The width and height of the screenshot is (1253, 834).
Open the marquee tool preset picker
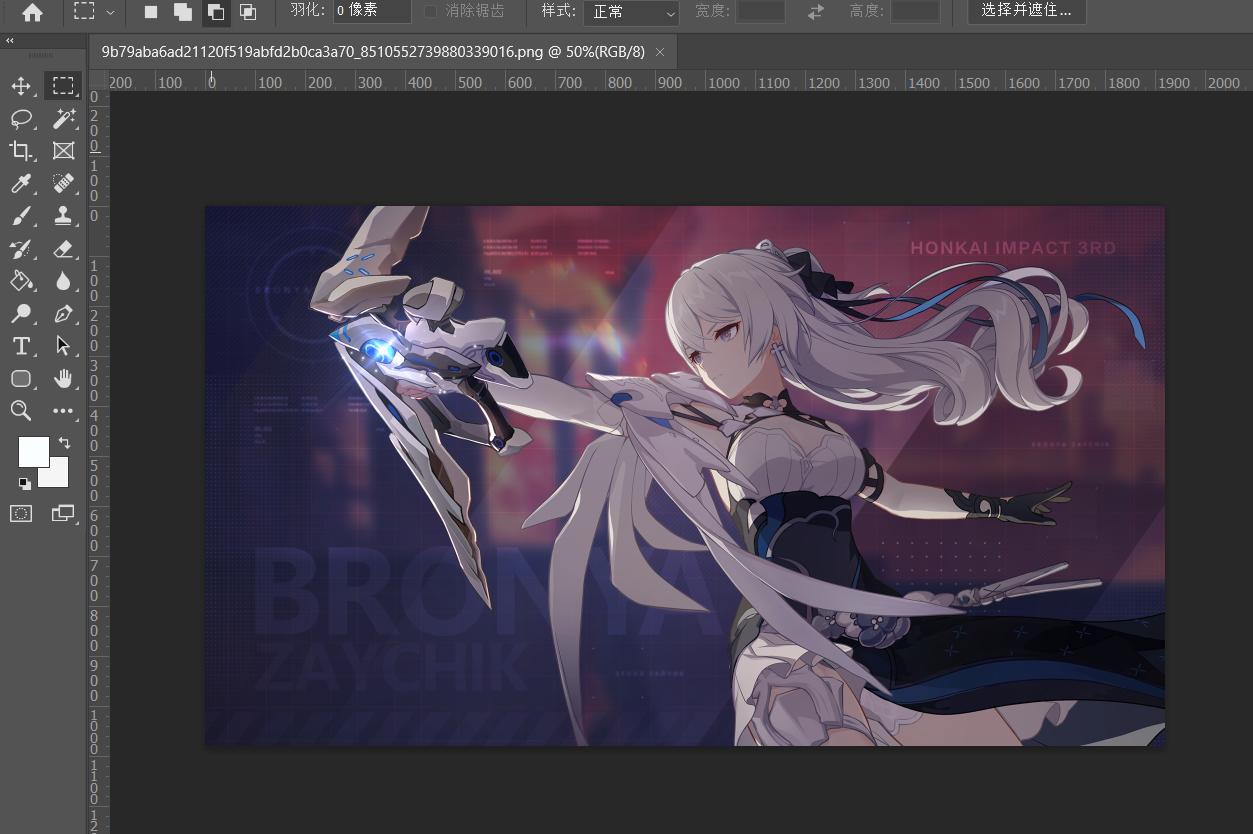(x=95, y=12)
